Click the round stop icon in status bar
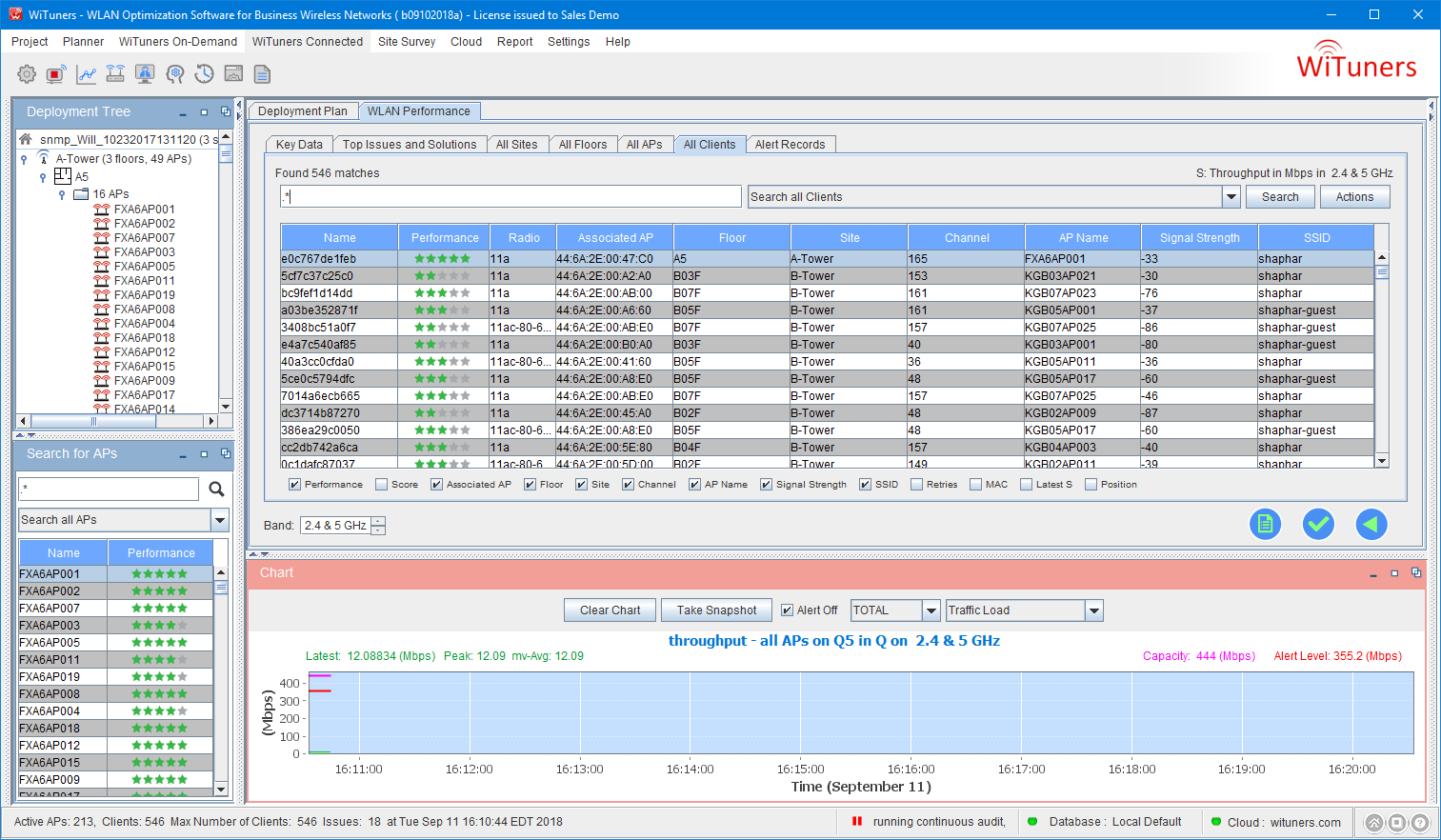 pos(1396,823)
